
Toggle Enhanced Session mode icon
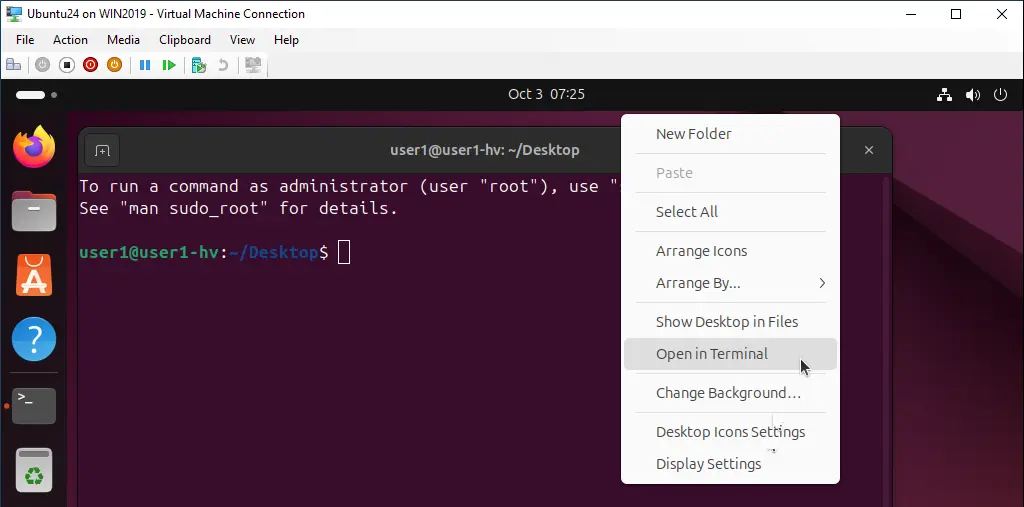(x=253, y=65)
